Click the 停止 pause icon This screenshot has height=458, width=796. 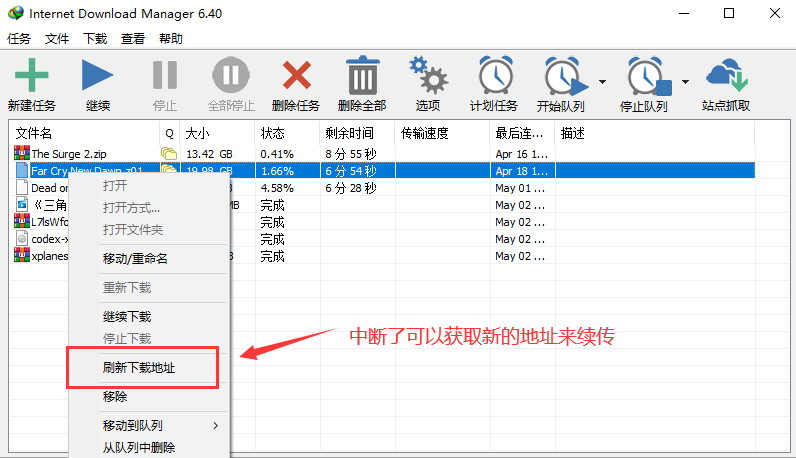coord(165,75)
